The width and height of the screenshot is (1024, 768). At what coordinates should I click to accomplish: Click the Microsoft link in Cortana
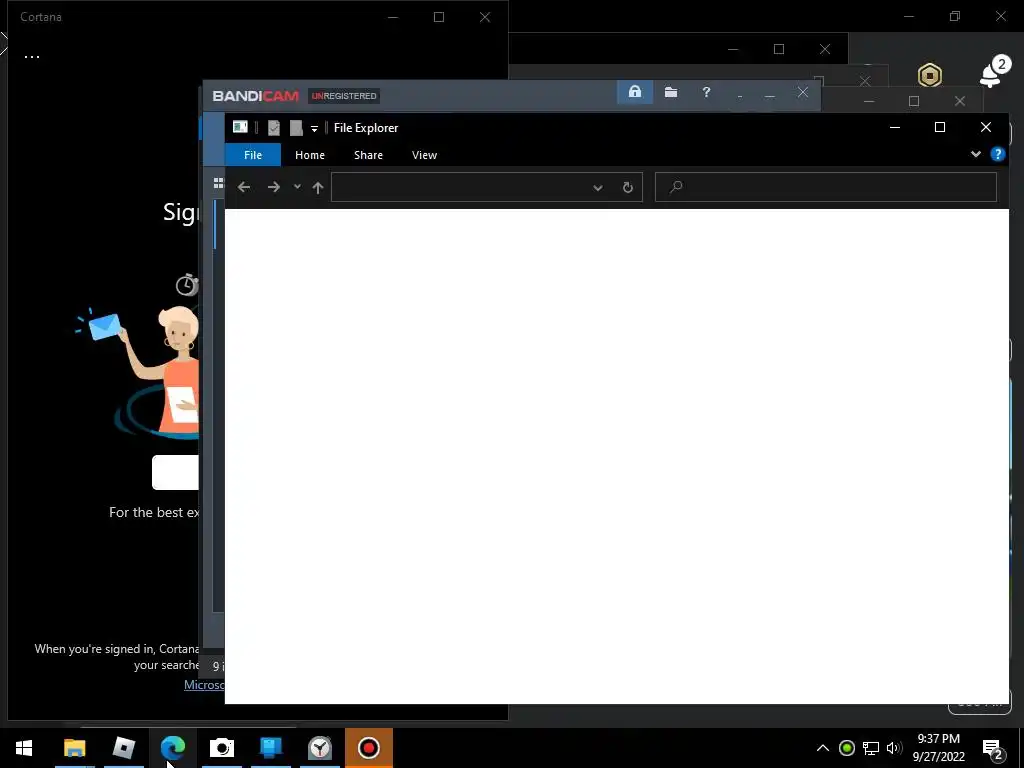[x=204, y=684]
